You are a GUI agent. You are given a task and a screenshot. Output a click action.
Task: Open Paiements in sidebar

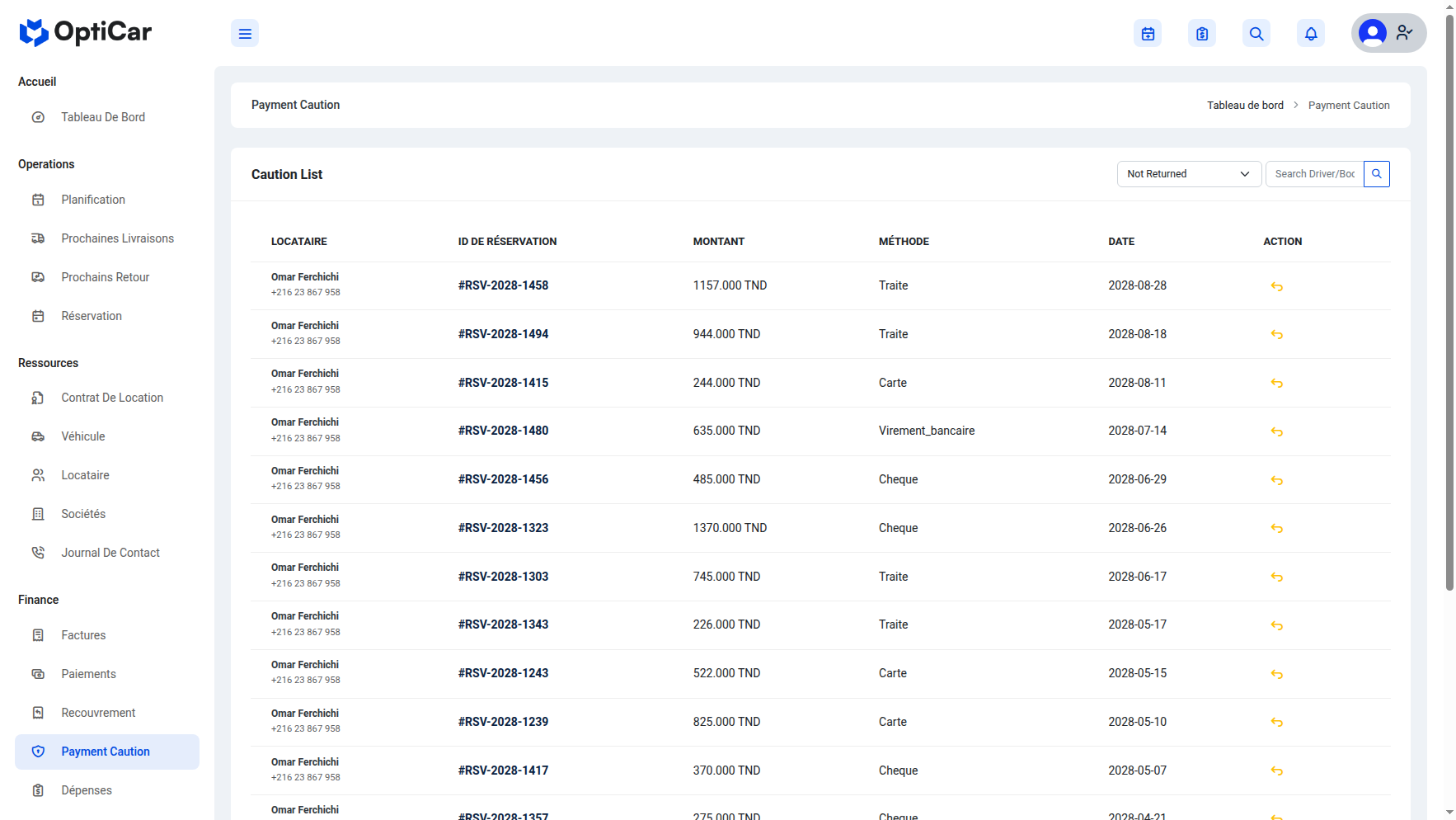(107, 674)
